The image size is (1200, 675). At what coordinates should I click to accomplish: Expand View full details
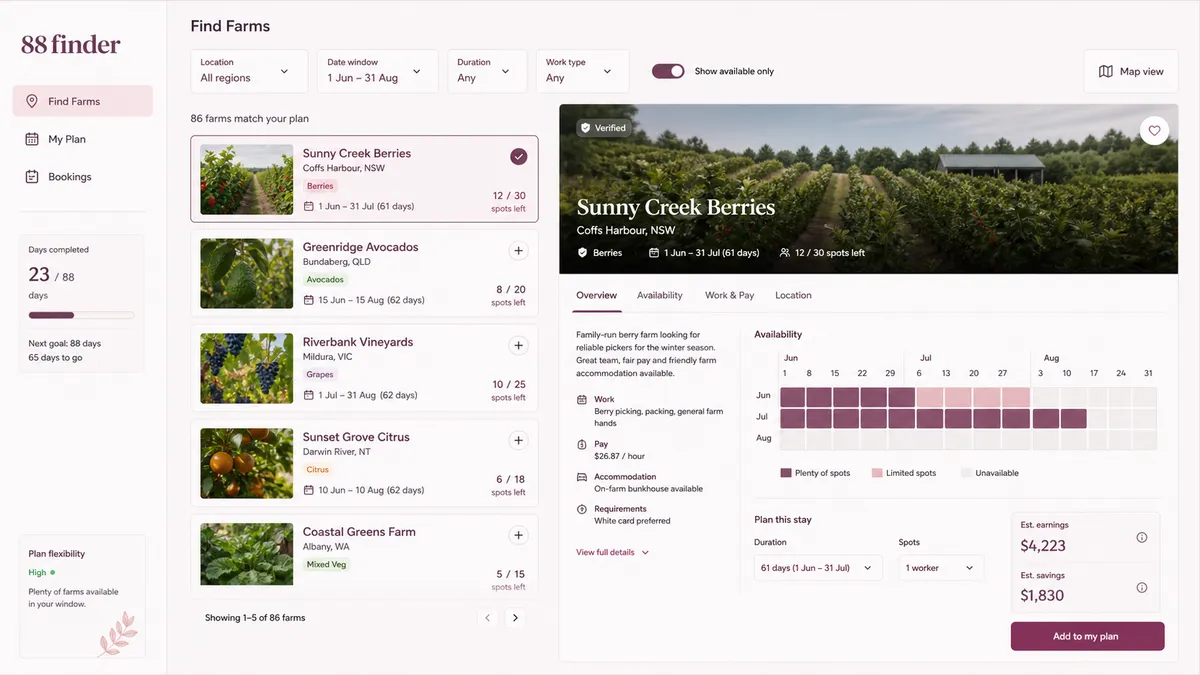pos(612,552)
